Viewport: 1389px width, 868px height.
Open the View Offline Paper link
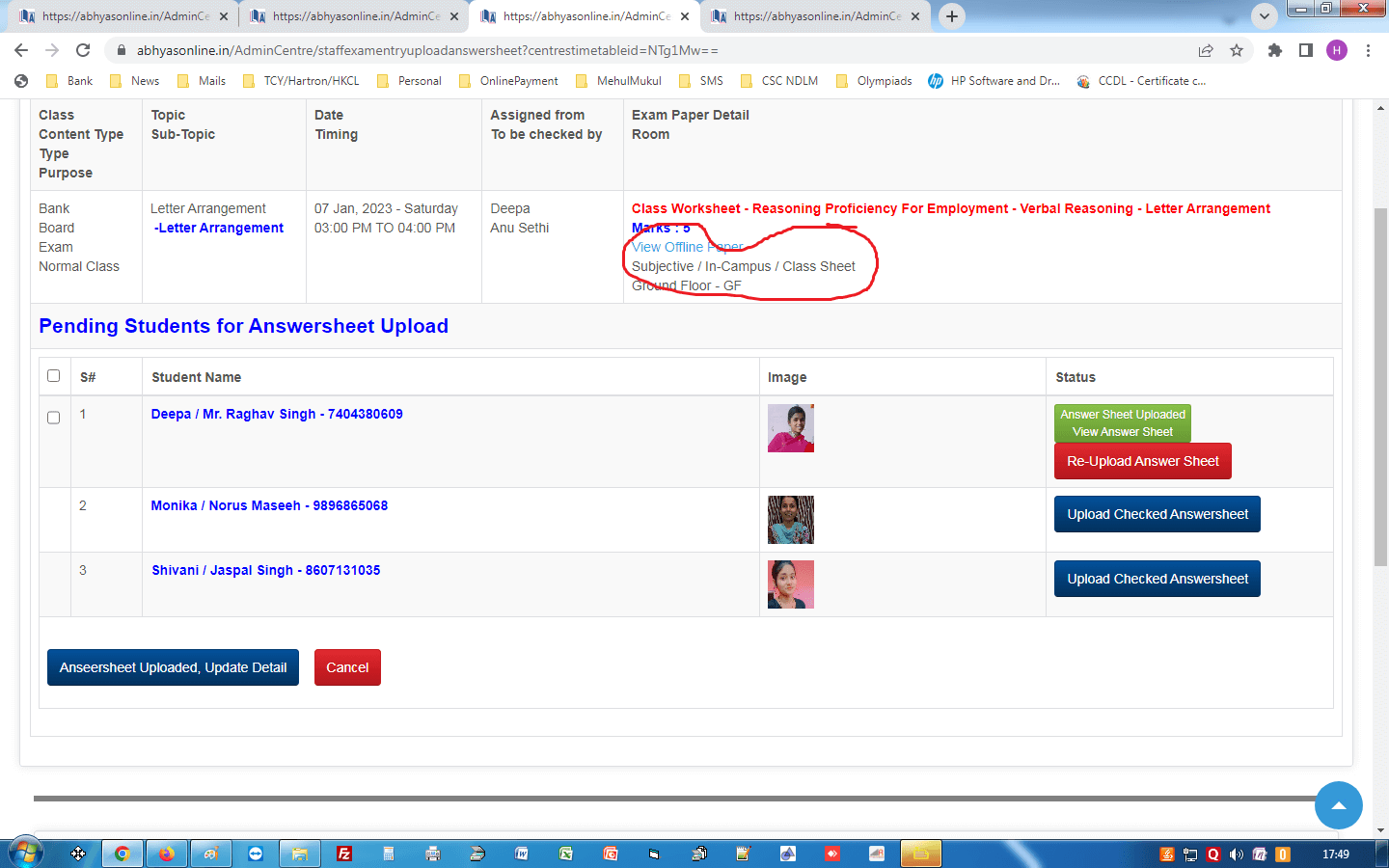coord(687,247)
